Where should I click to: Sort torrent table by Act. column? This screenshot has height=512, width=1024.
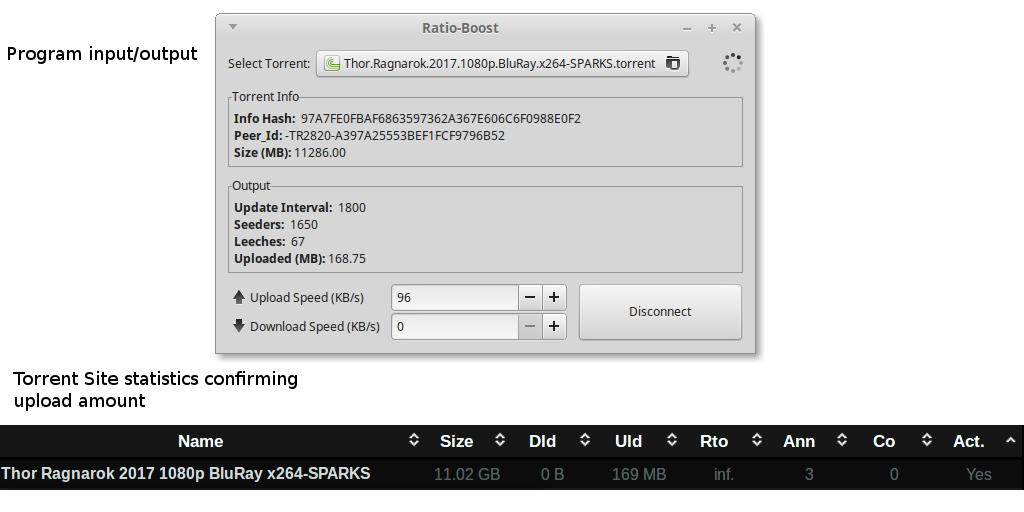[968, 441]
